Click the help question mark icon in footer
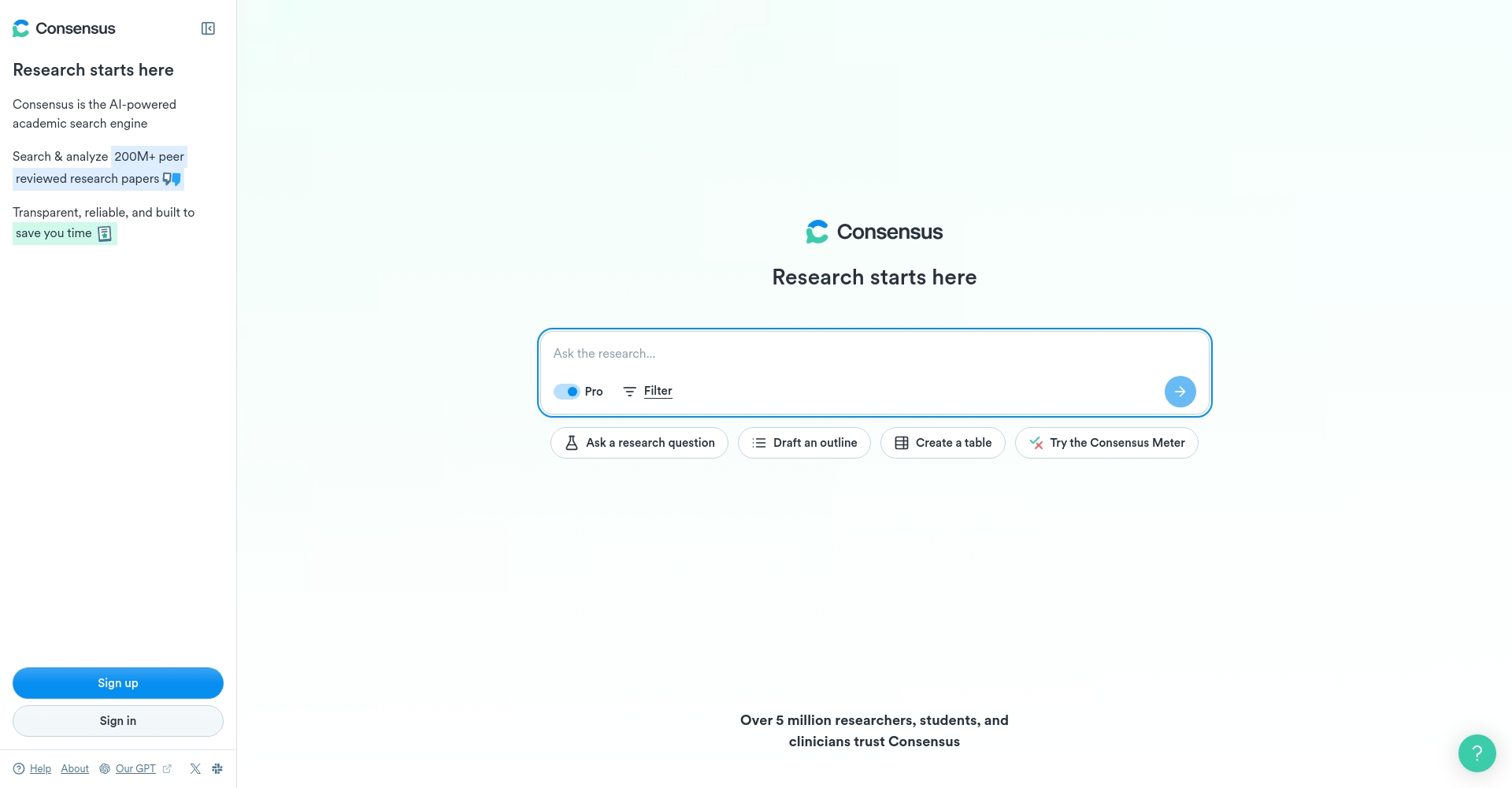 click(19, 769)
